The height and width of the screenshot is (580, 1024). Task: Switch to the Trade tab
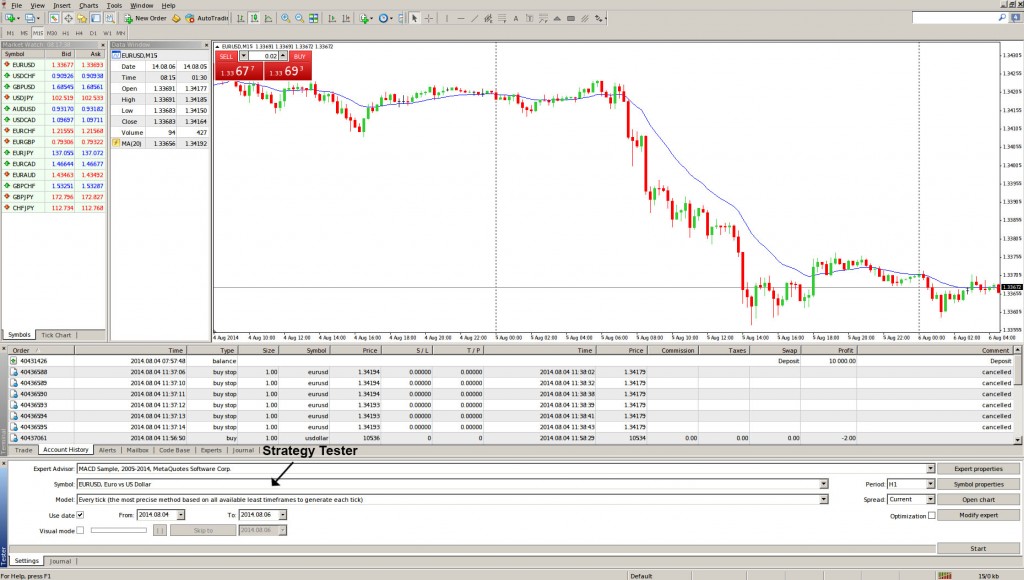pos(22,450)
